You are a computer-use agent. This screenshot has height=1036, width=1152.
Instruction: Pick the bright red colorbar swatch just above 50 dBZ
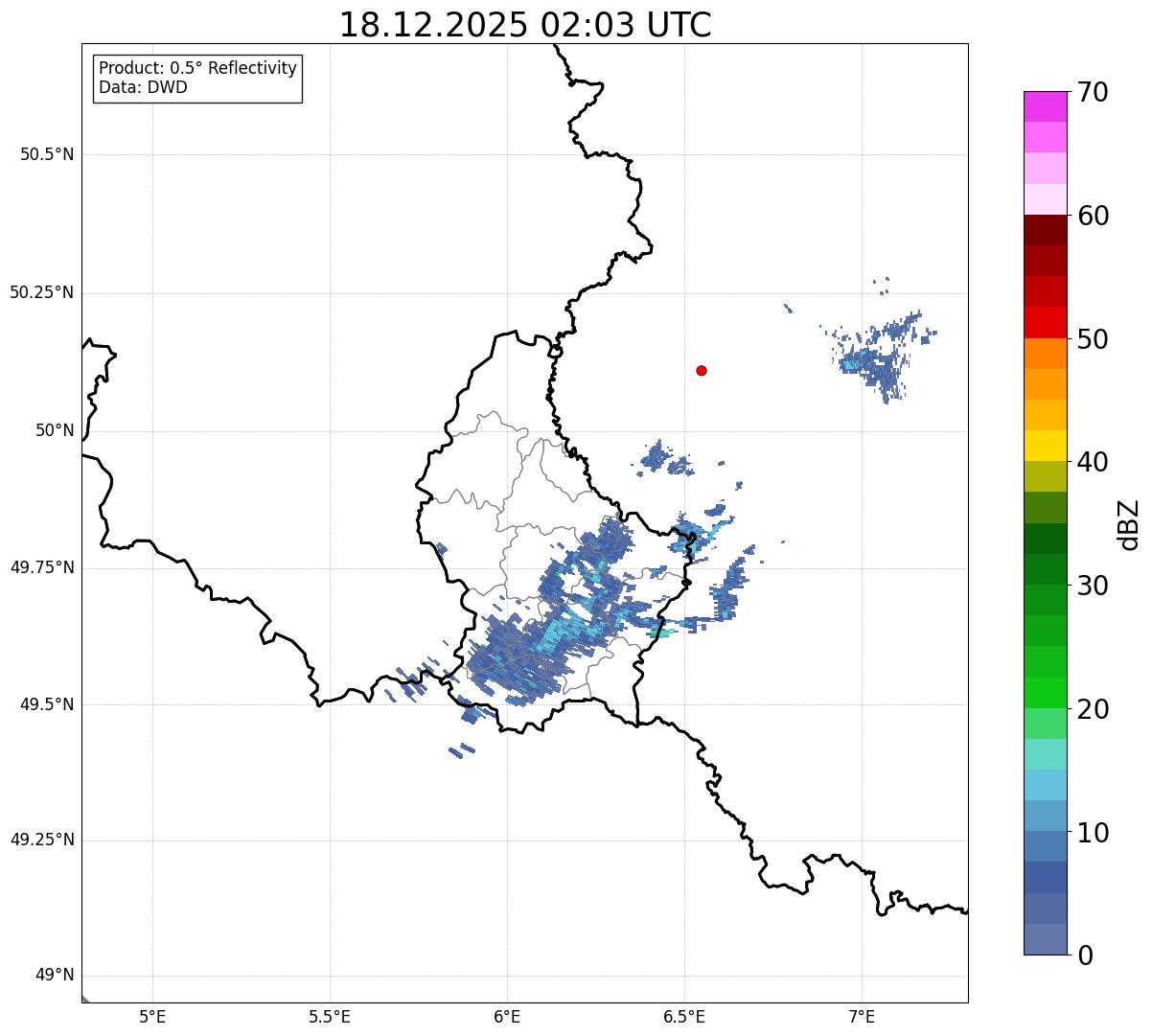point(1045,323)
